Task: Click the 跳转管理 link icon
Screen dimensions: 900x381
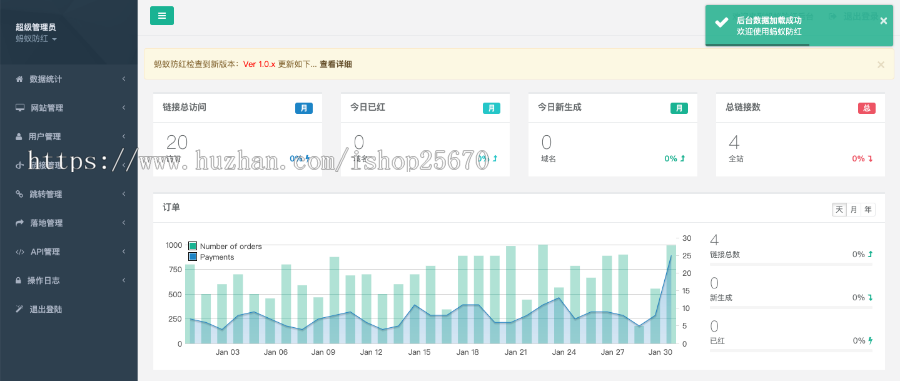Action: 19,194
